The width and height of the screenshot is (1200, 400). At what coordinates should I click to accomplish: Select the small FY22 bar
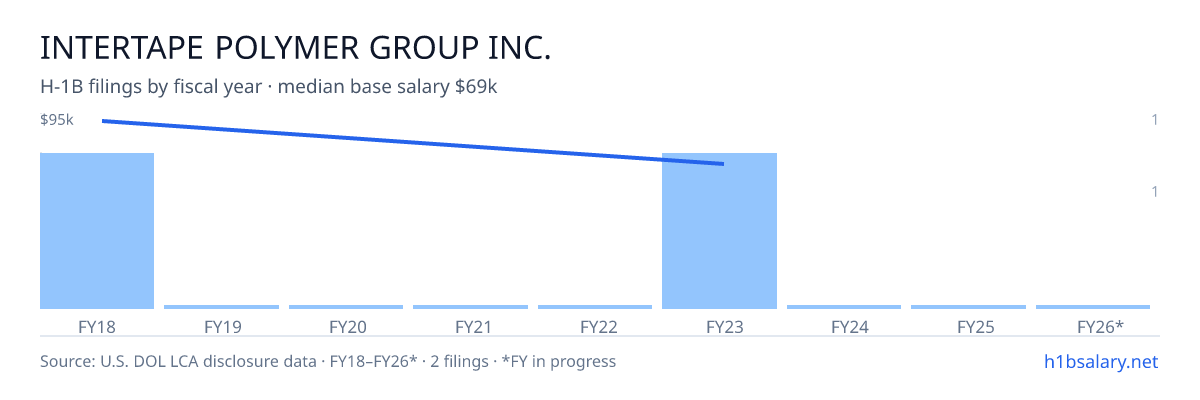point(595,307)
